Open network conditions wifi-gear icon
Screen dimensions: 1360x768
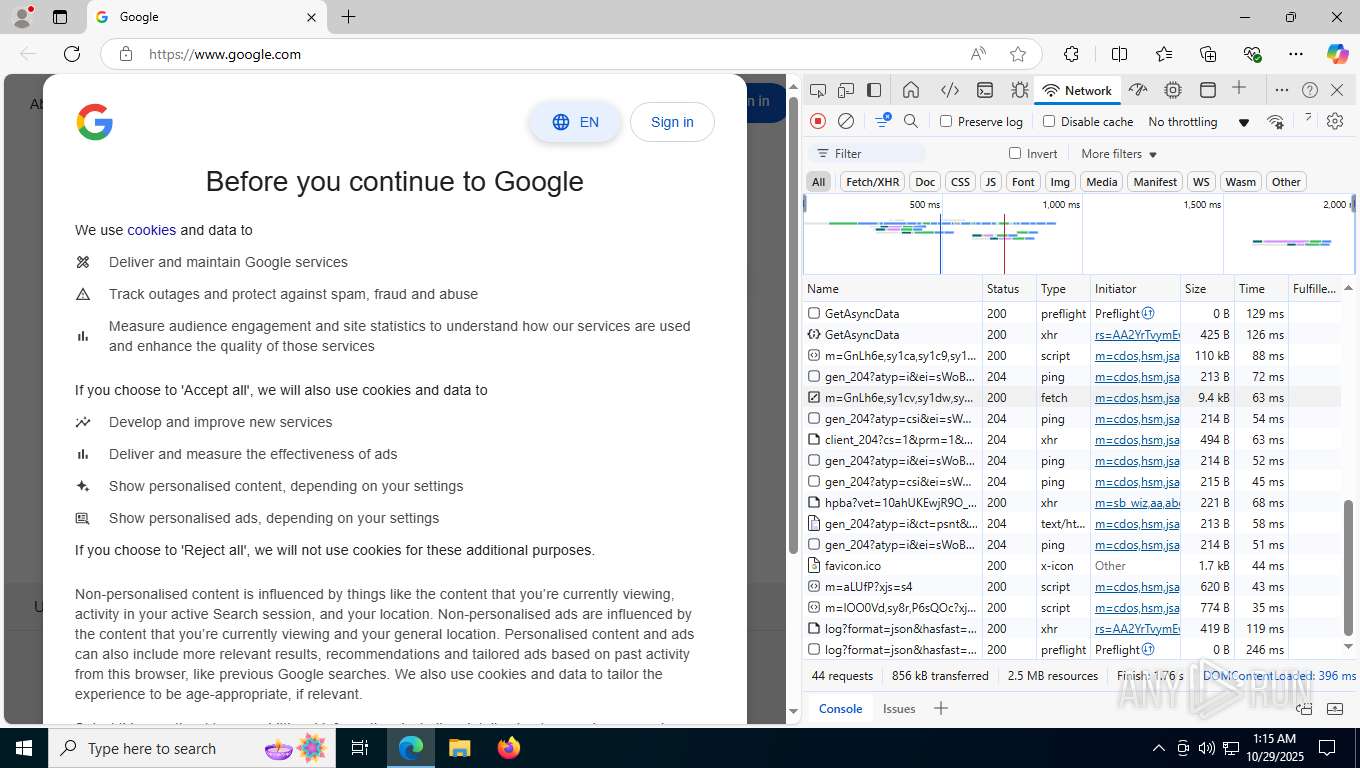point(1275,121)
